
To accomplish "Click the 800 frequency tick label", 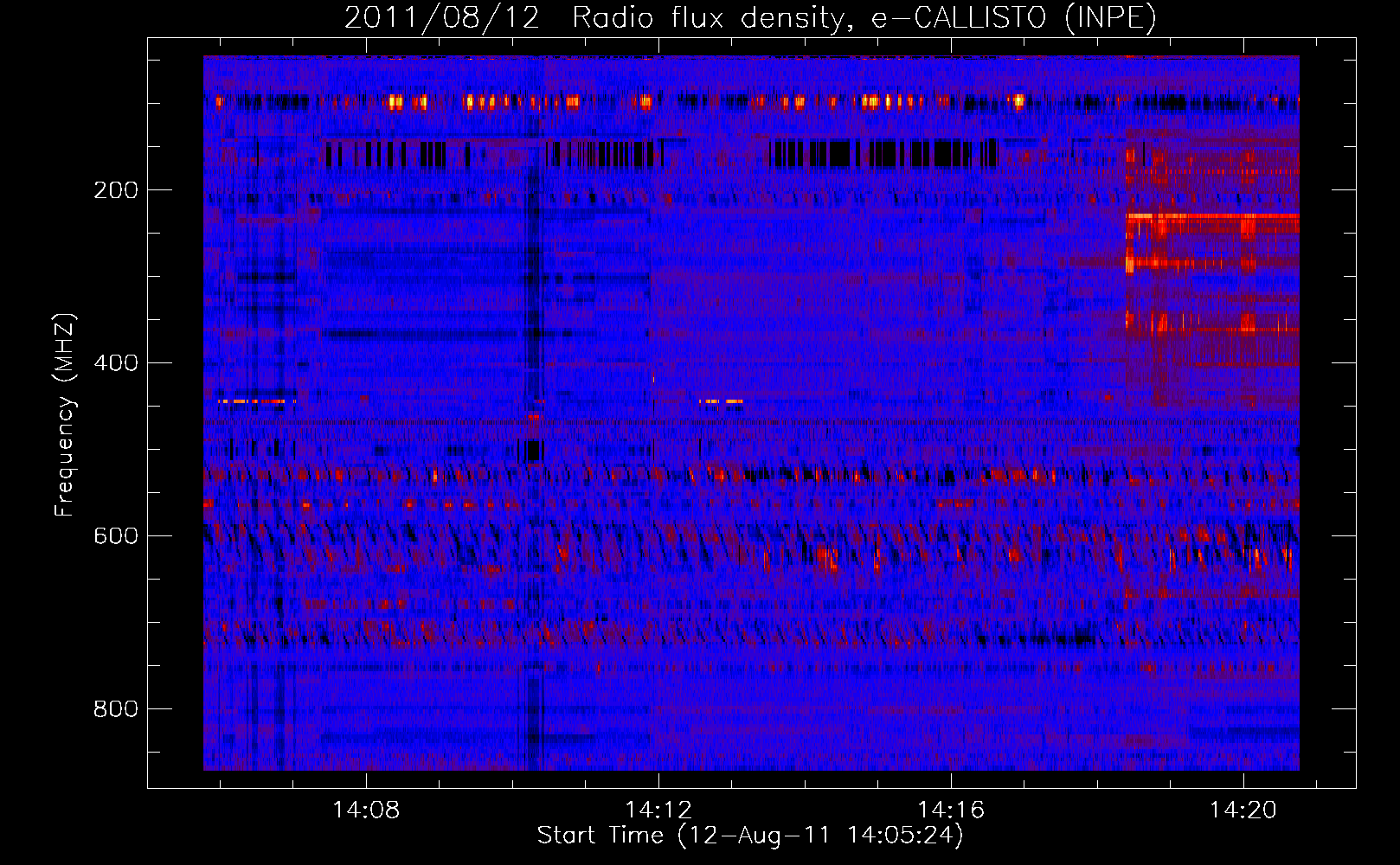I will click(116, 709).
